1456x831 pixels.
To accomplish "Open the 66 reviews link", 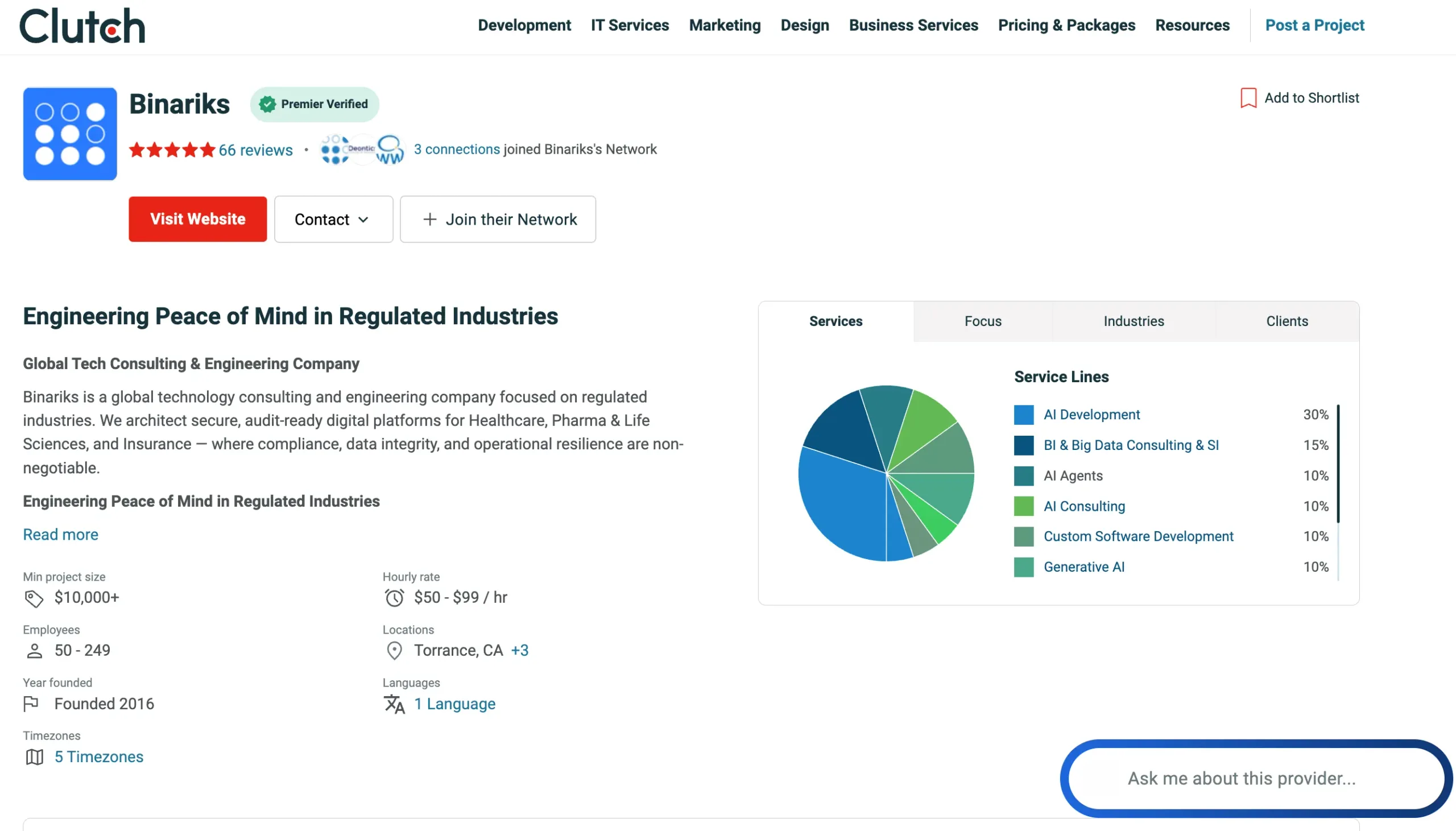I will [255, 150].
